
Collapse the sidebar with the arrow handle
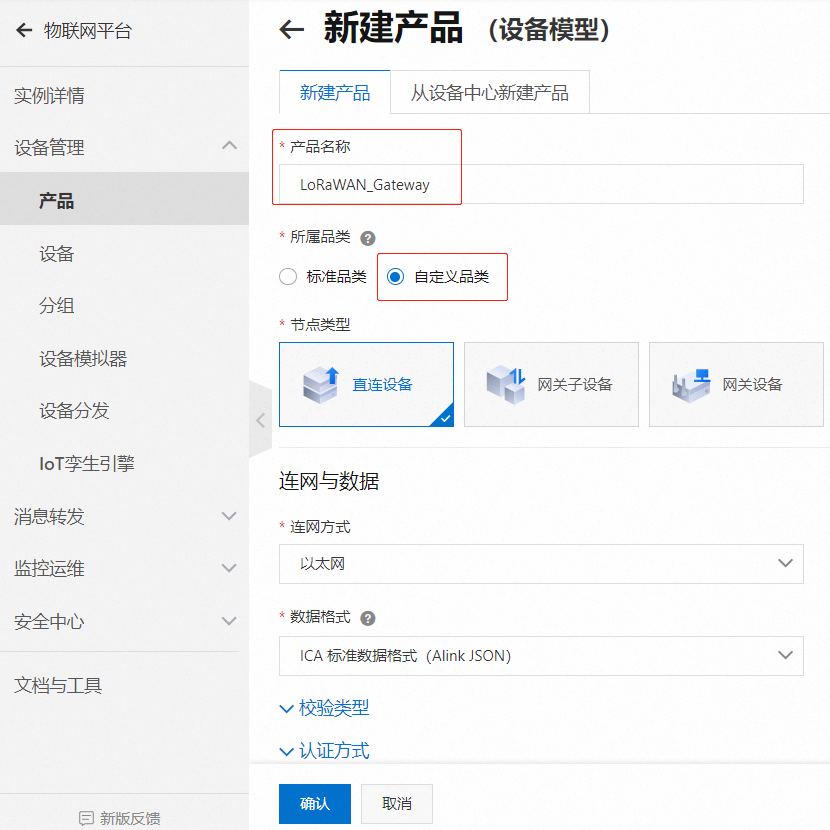point(260,421)
